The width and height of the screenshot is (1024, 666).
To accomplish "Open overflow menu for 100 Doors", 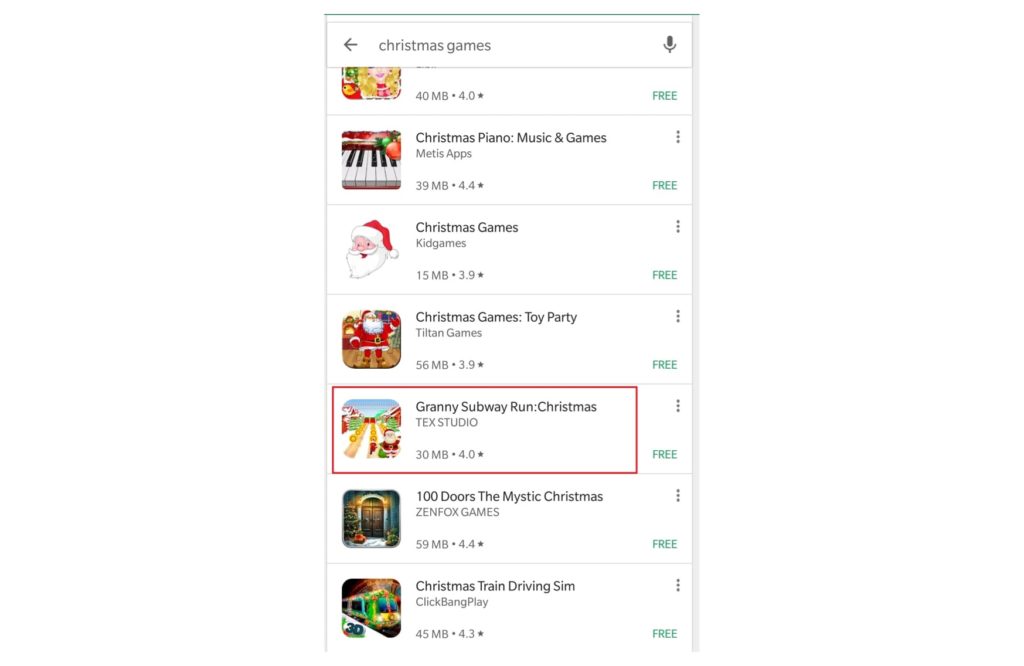I will (678, 496).
